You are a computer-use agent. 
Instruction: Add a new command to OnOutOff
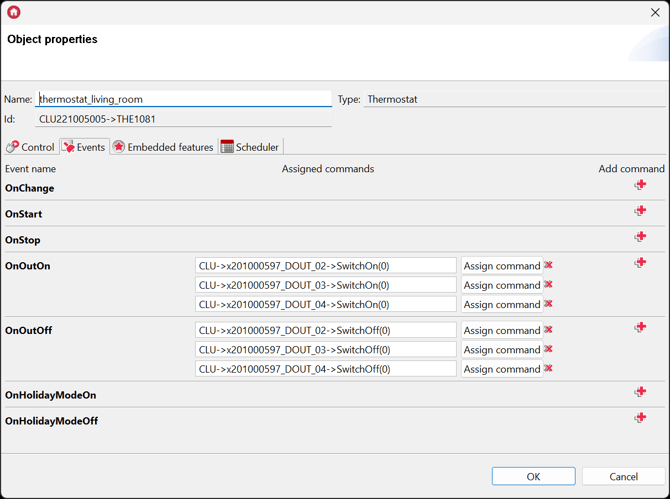point(640,328)
